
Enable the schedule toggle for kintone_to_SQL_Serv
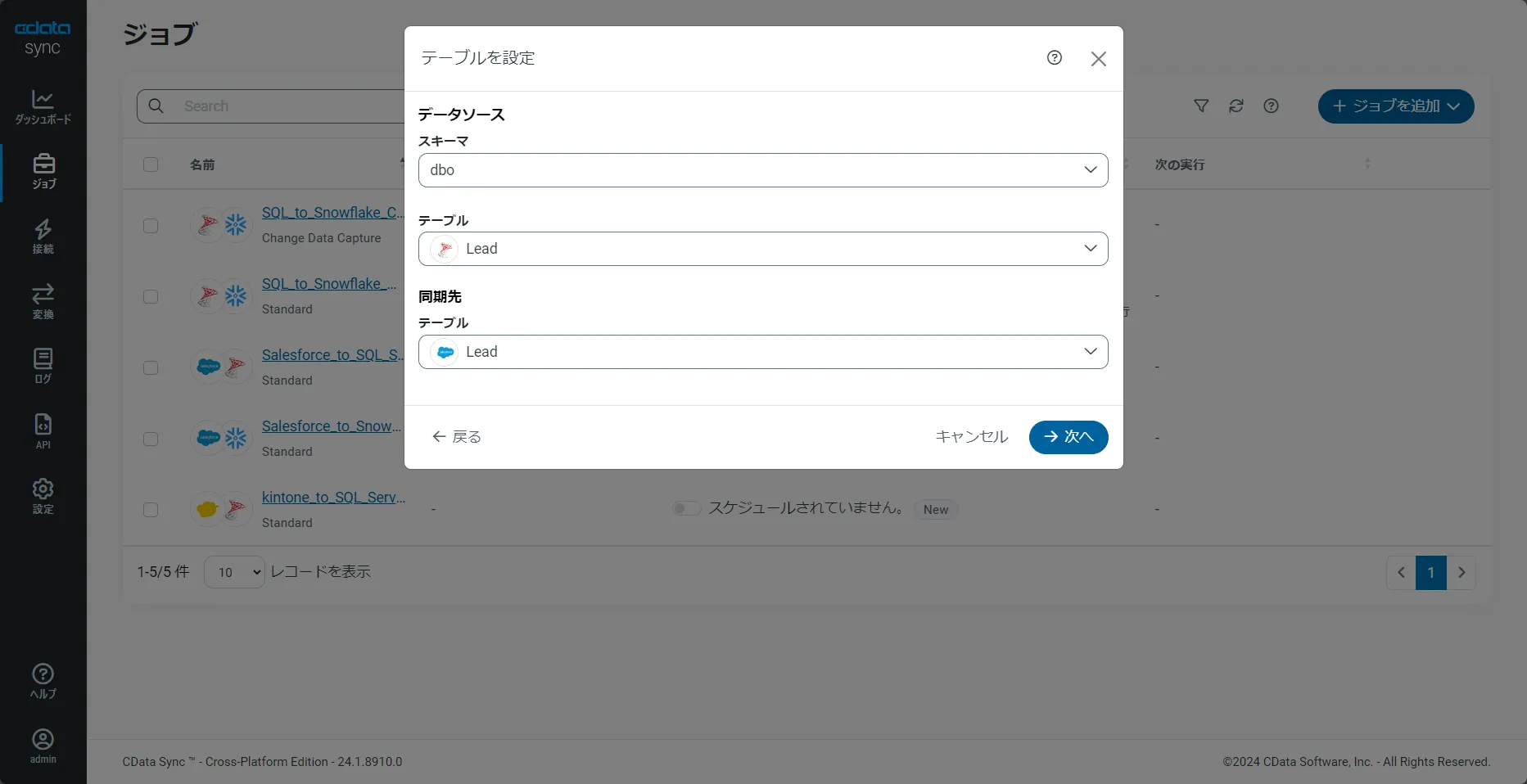686,508
